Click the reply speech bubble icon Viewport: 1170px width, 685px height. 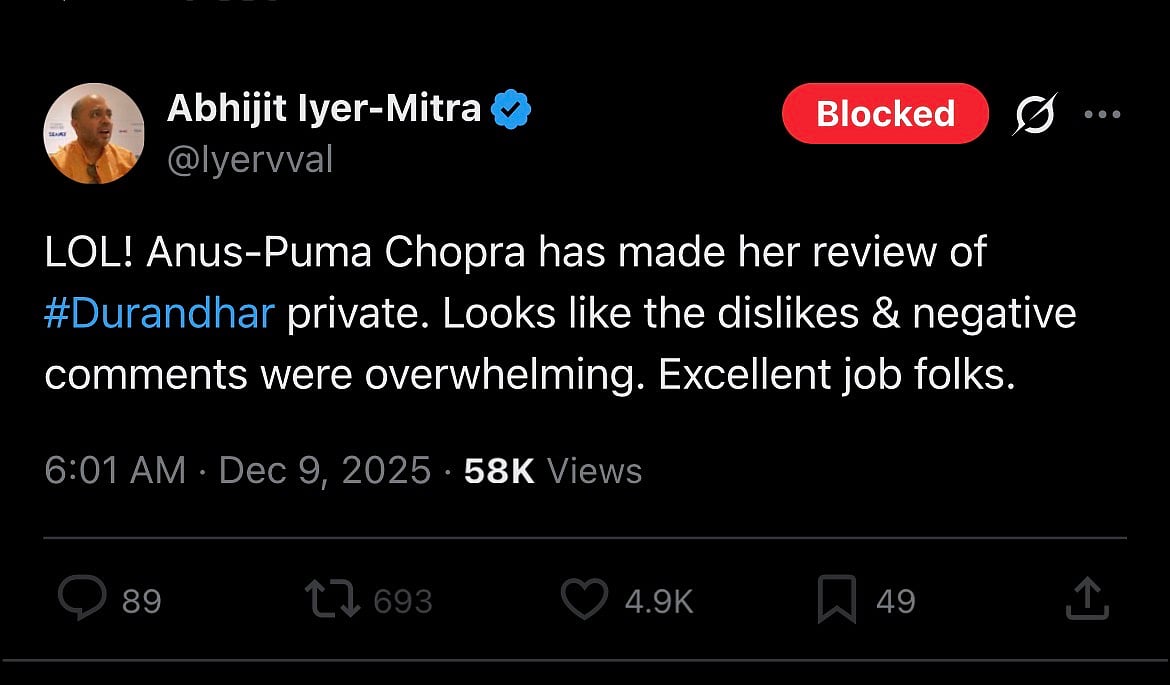tap(82, 599)
